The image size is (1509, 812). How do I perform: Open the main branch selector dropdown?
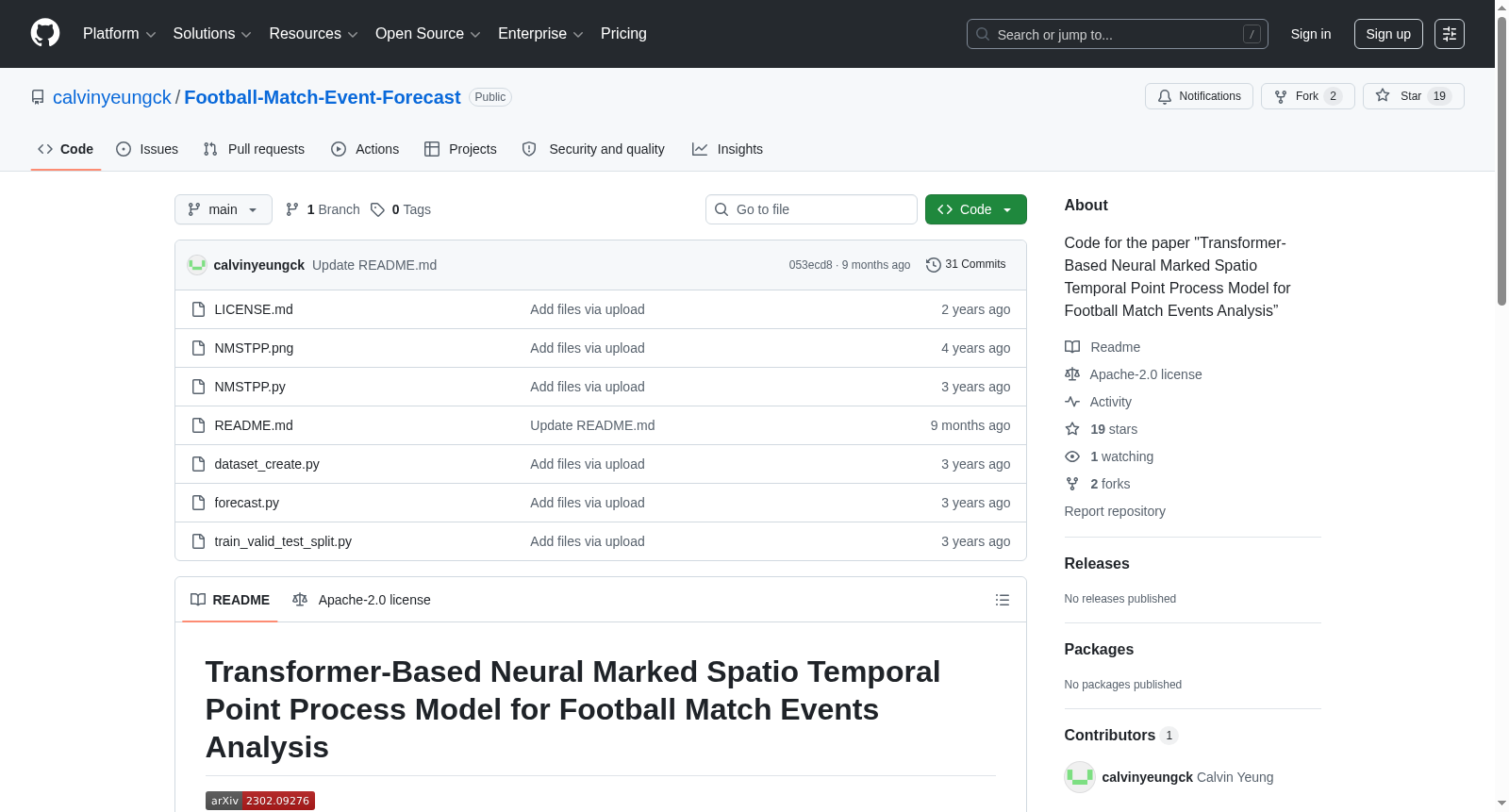224,209
